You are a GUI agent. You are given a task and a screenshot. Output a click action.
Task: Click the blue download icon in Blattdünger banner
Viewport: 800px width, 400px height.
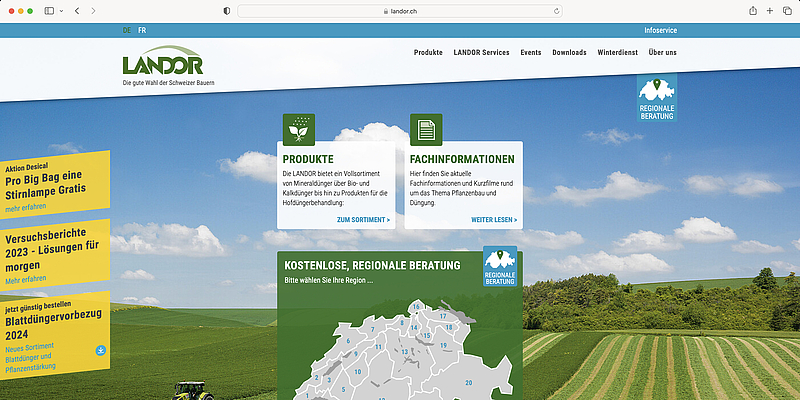click(101, 350)
